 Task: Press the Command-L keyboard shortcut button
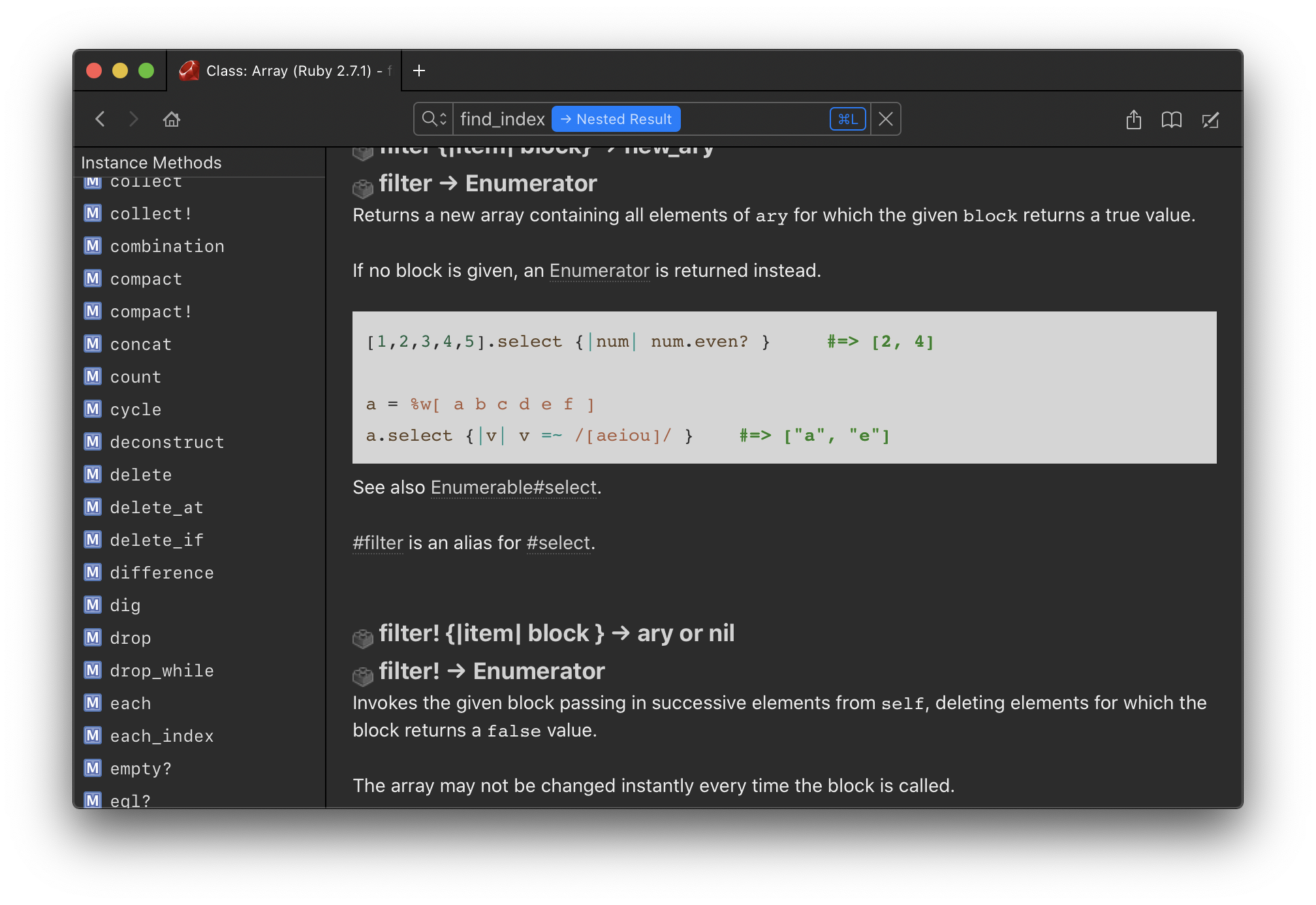point(848,119)
